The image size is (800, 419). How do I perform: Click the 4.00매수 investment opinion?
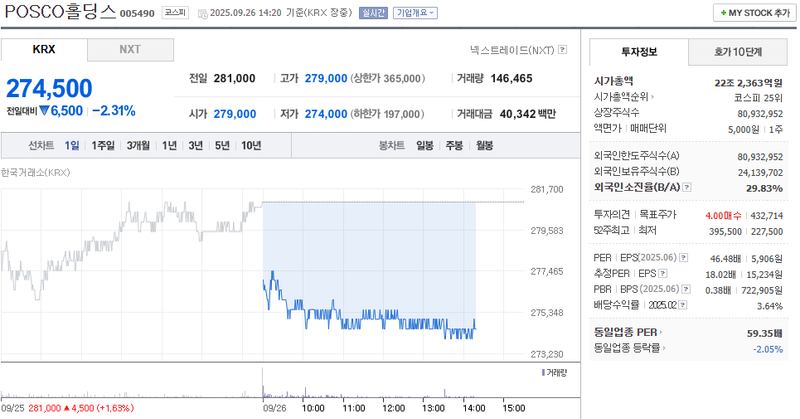pos(723,216)
